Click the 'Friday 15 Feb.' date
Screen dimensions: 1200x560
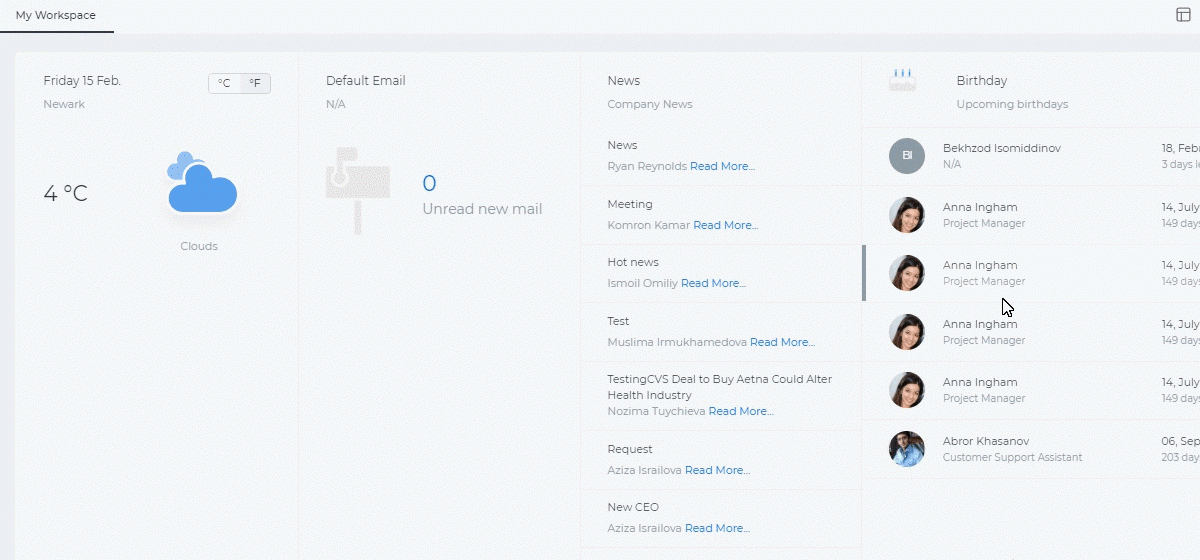[82, 81]
